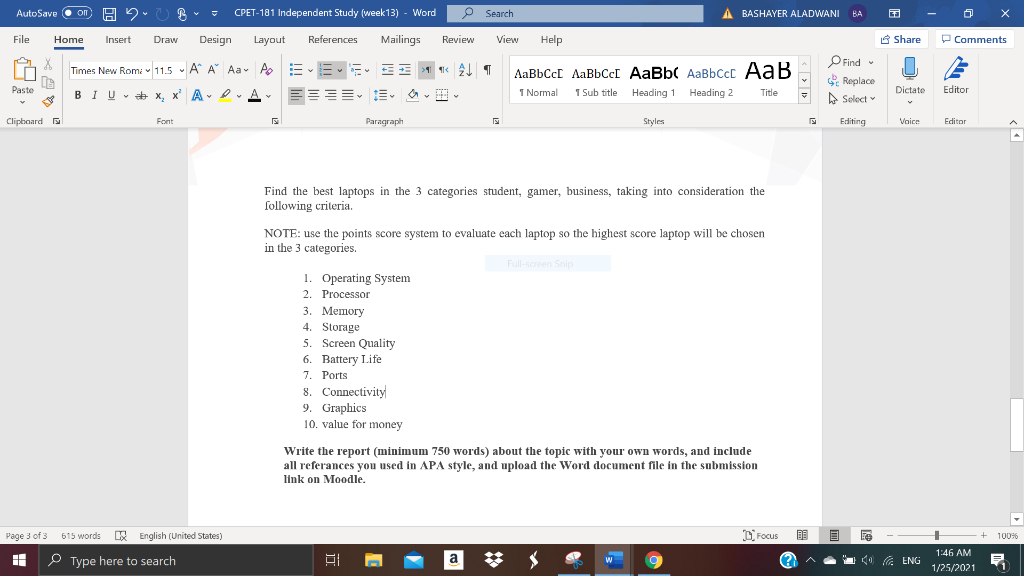Open the Comments panel

pos(976,39)
